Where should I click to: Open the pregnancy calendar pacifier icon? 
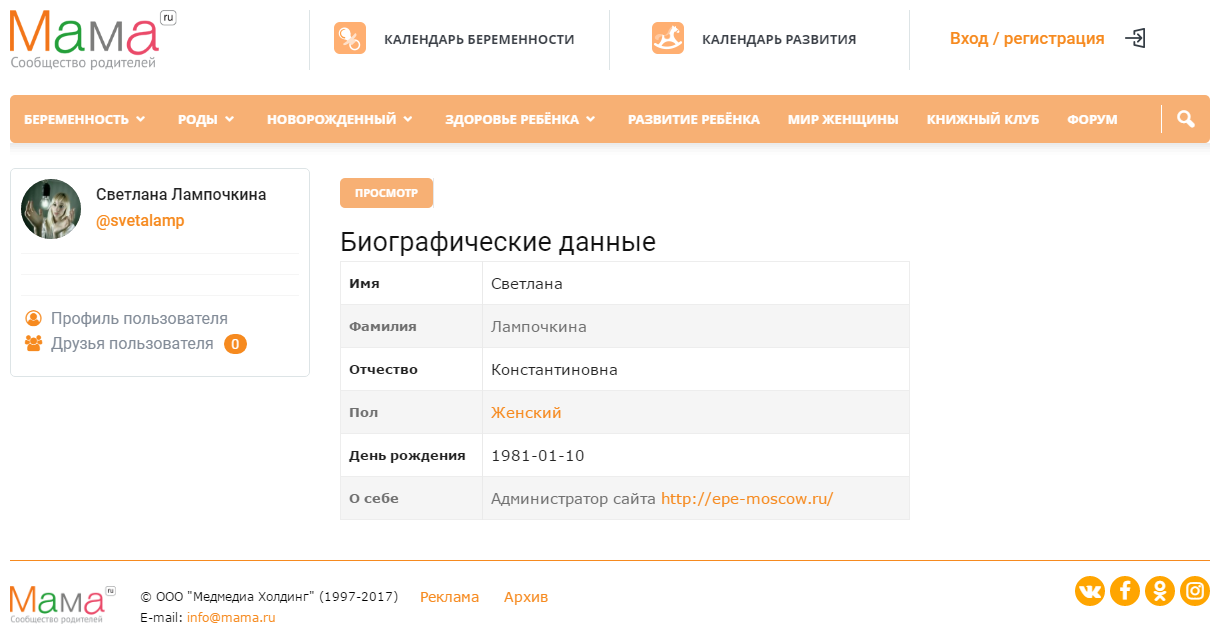tap(349, 39)
